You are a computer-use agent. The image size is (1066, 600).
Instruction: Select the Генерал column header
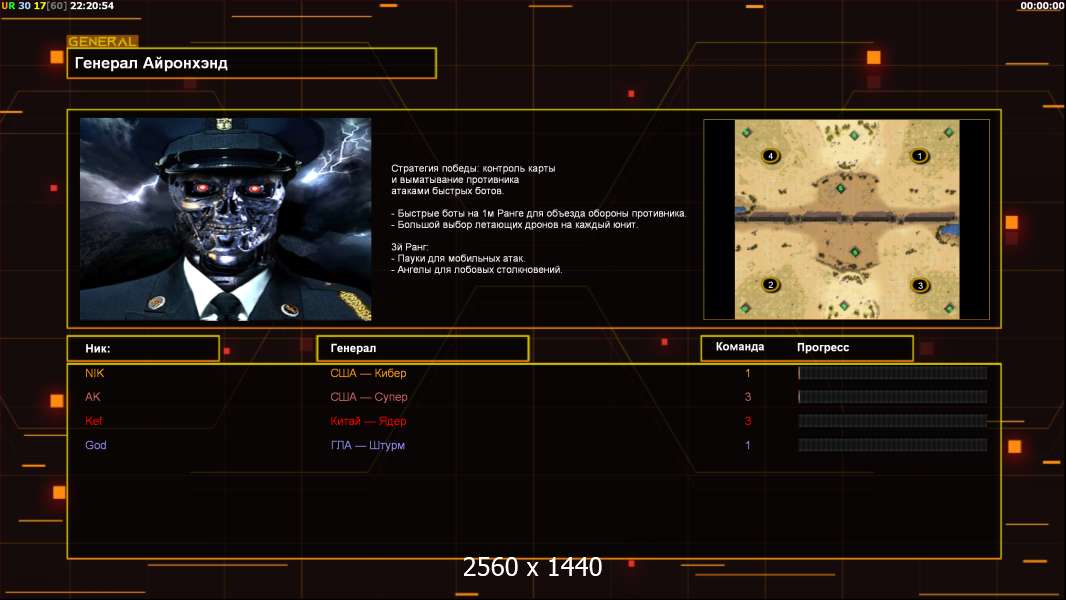tap(423, 348)
